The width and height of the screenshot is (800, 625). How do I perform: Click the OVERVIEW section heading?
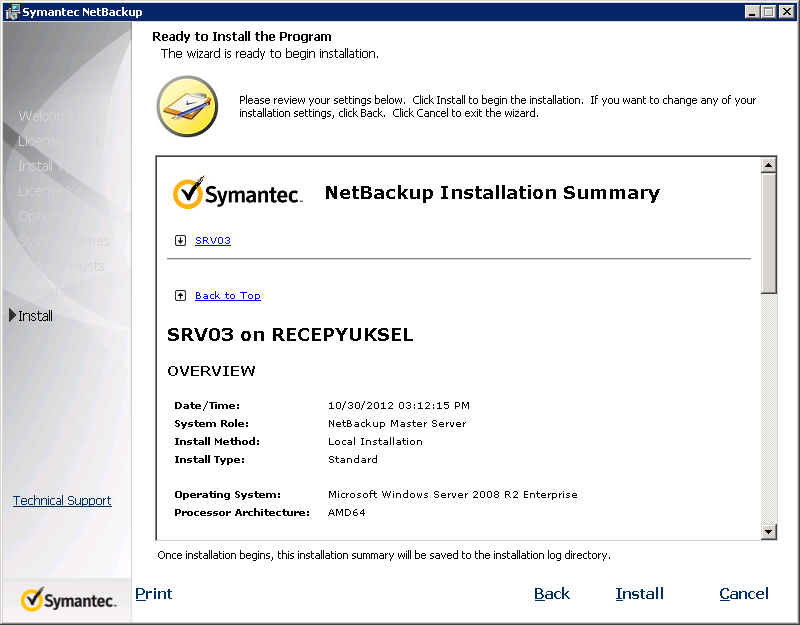point(211,371)
